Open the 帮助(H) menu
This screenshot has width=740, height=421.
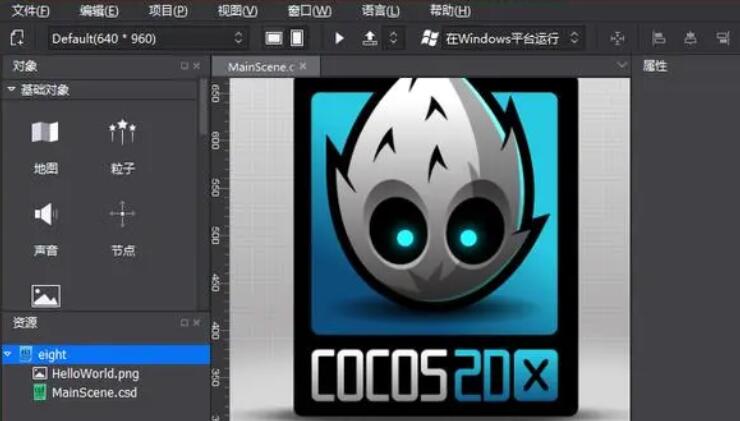click(450, 10)
